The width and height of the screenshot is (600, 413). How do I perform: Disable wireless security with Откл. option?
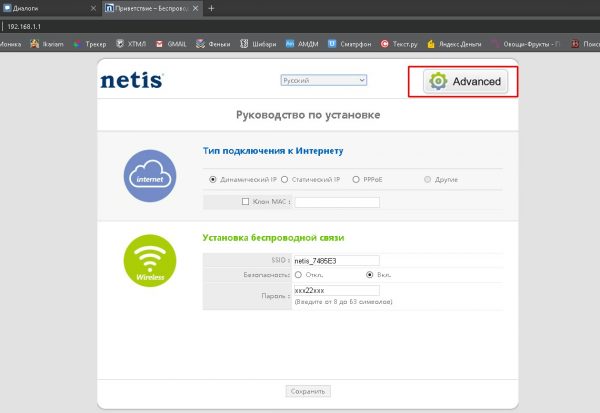tap(298, 274)
